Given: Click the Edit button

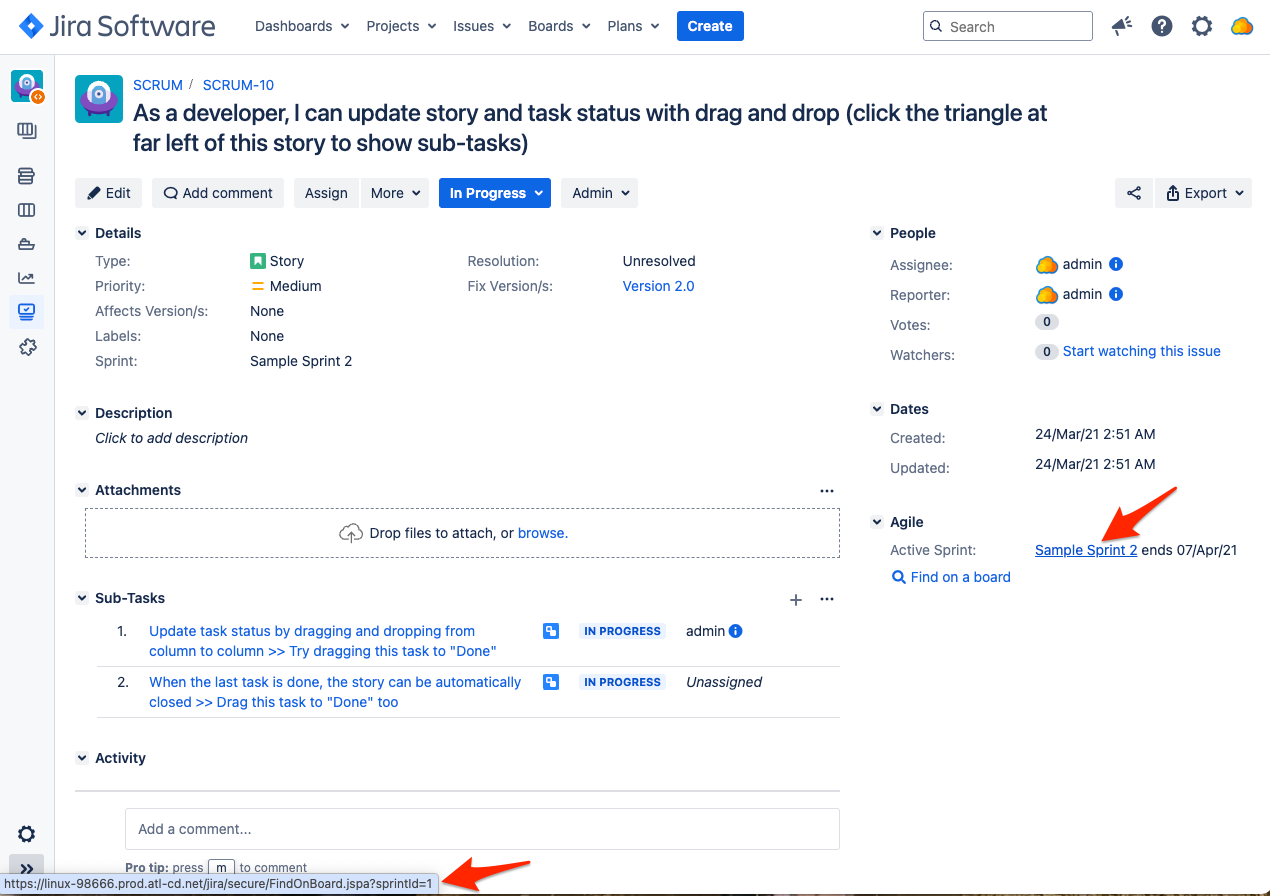Looking at the screenshot, I should point(109,193).
